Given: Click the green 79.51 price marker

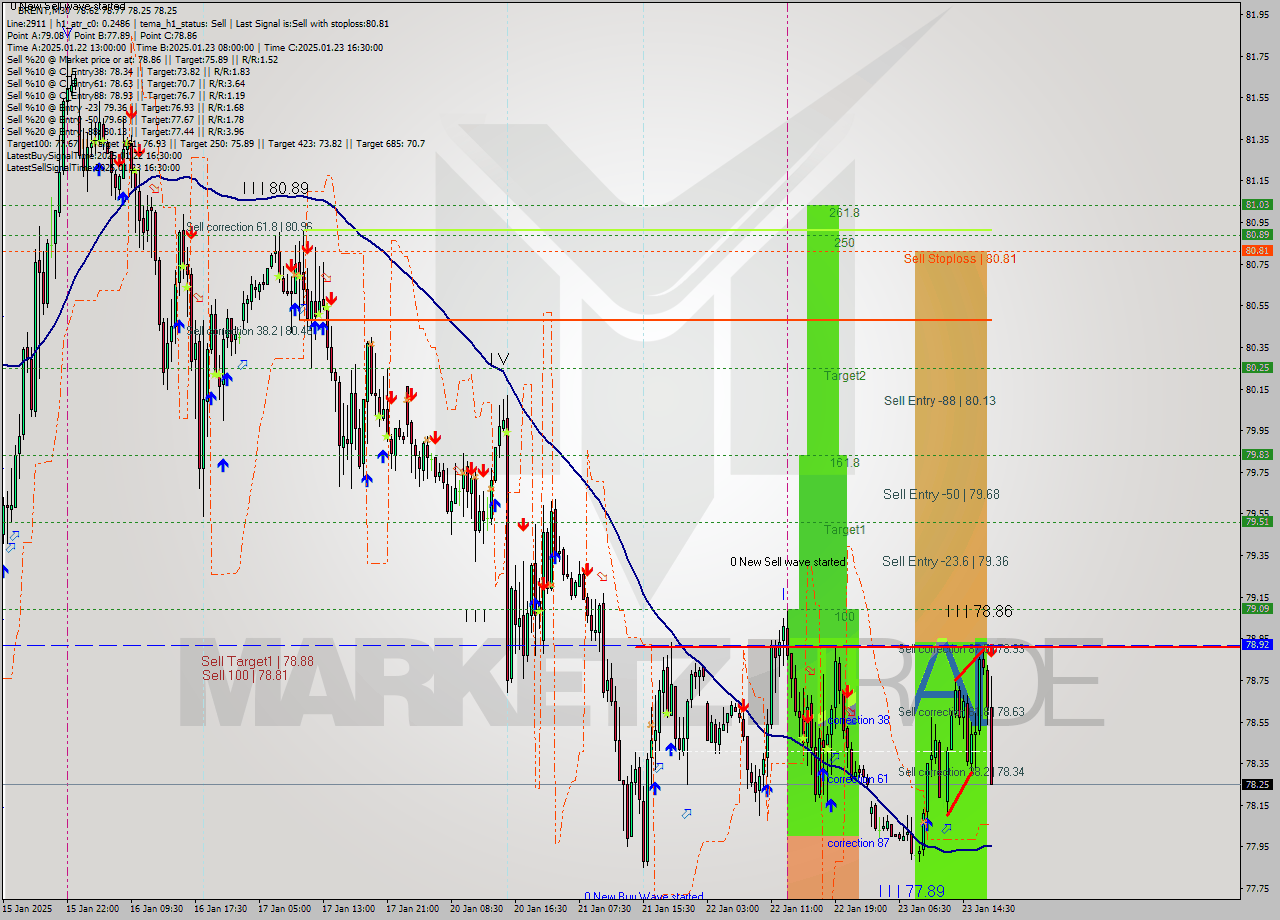Looking at the screenshot, I should coord(1257,521).
